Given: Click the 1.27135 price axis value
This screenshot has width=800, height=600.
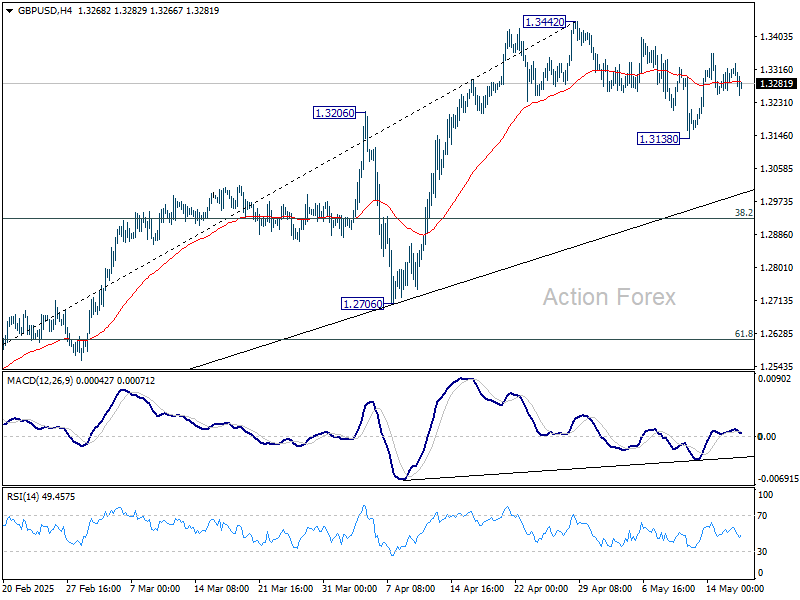Looking at the screenshot, I should coord(777,301).
